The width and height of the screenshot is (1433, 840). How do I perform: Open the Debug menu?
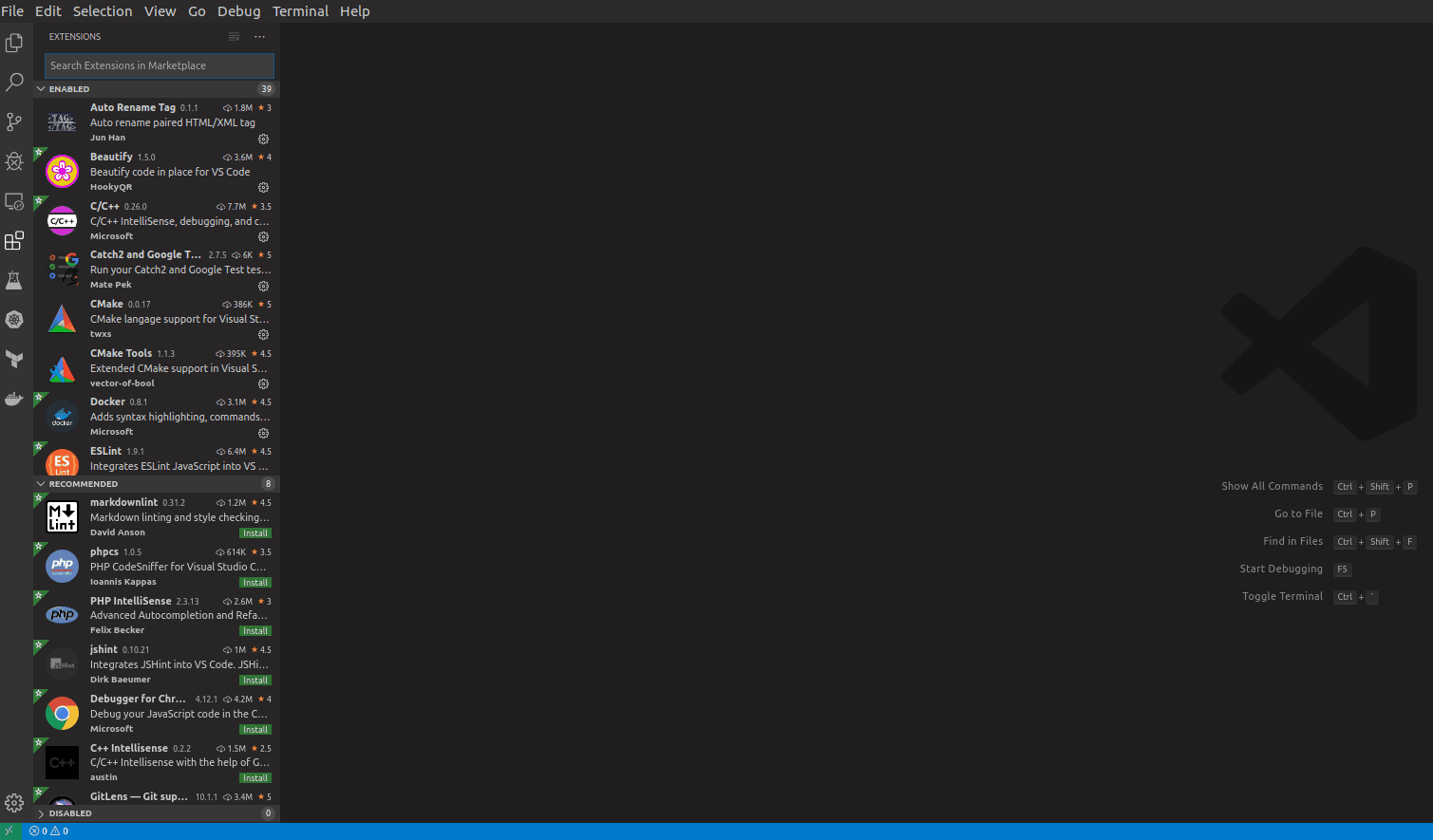pos(239,11)
